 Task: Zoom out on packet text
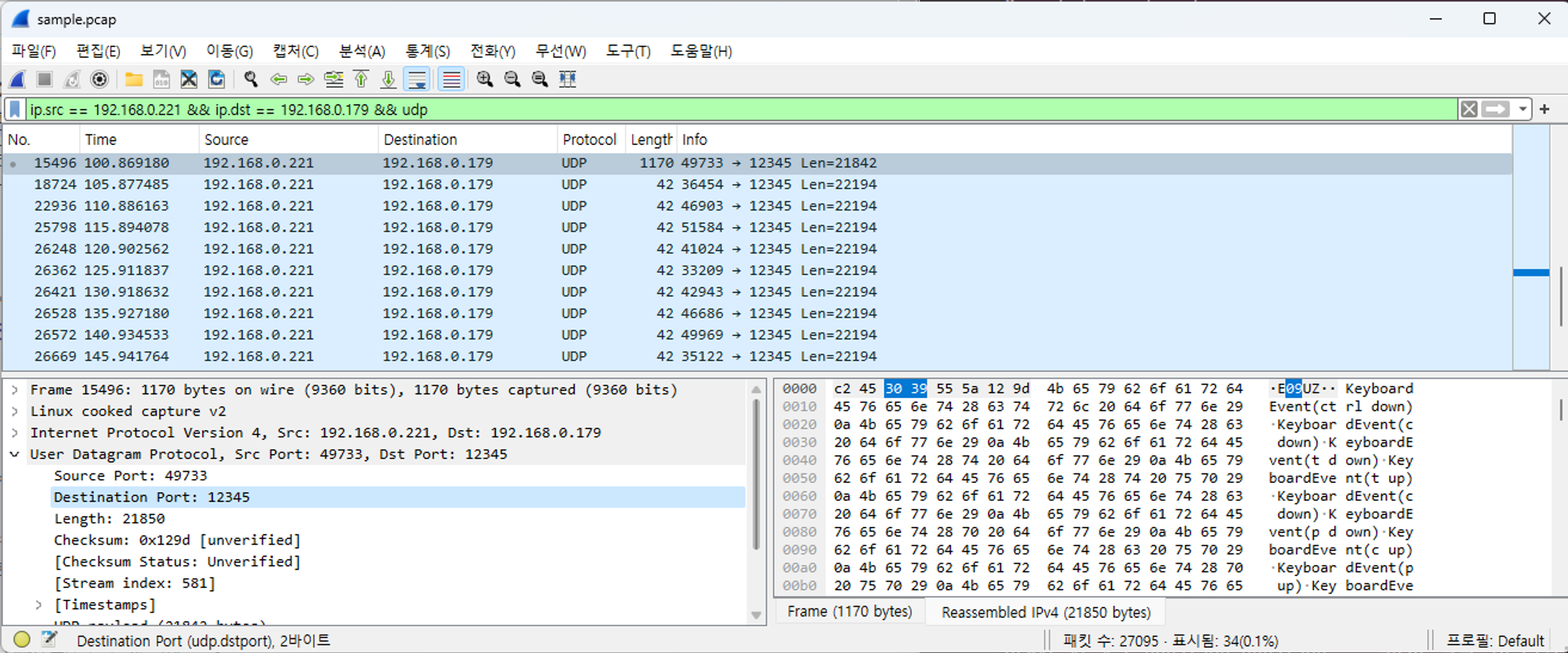pos(512,79)
